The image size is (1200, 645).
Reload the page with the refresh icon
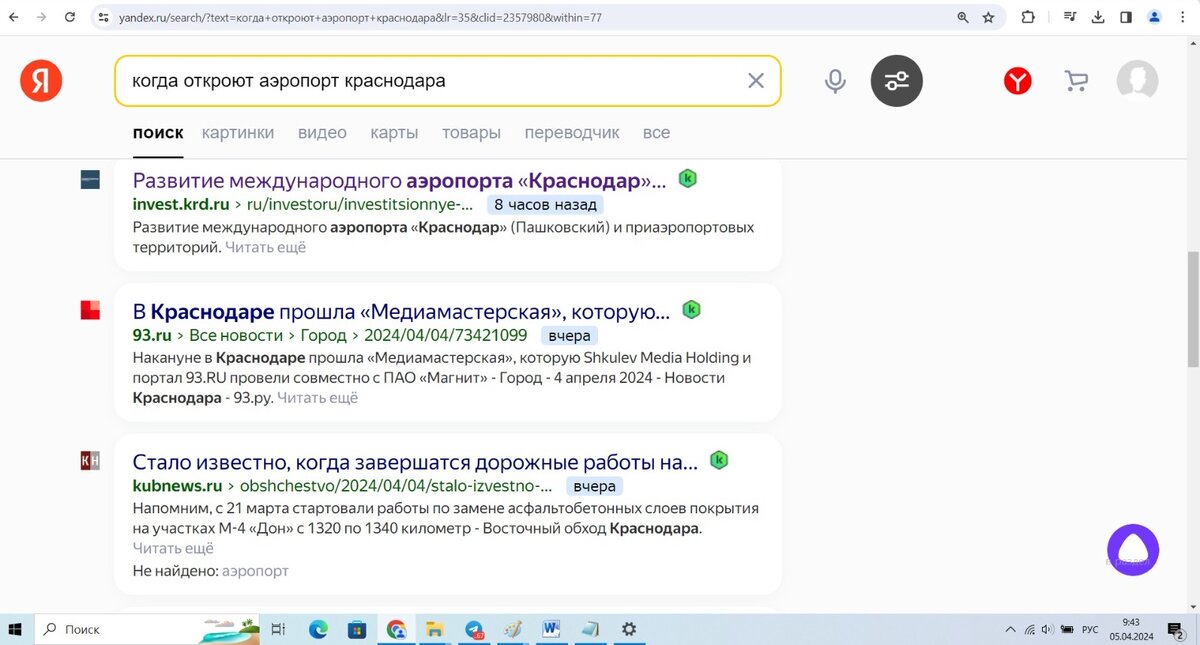click(70, 17)
